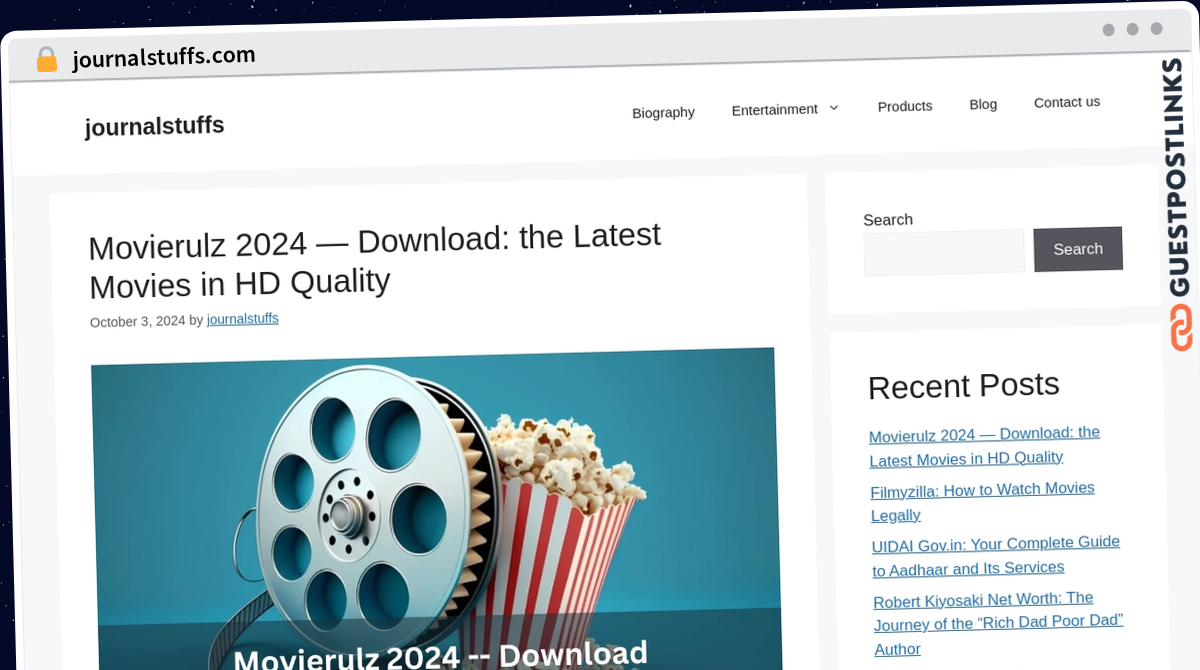Click the journalstuffs site title
Screen dimensions: 1200x670
click(154, 127)
